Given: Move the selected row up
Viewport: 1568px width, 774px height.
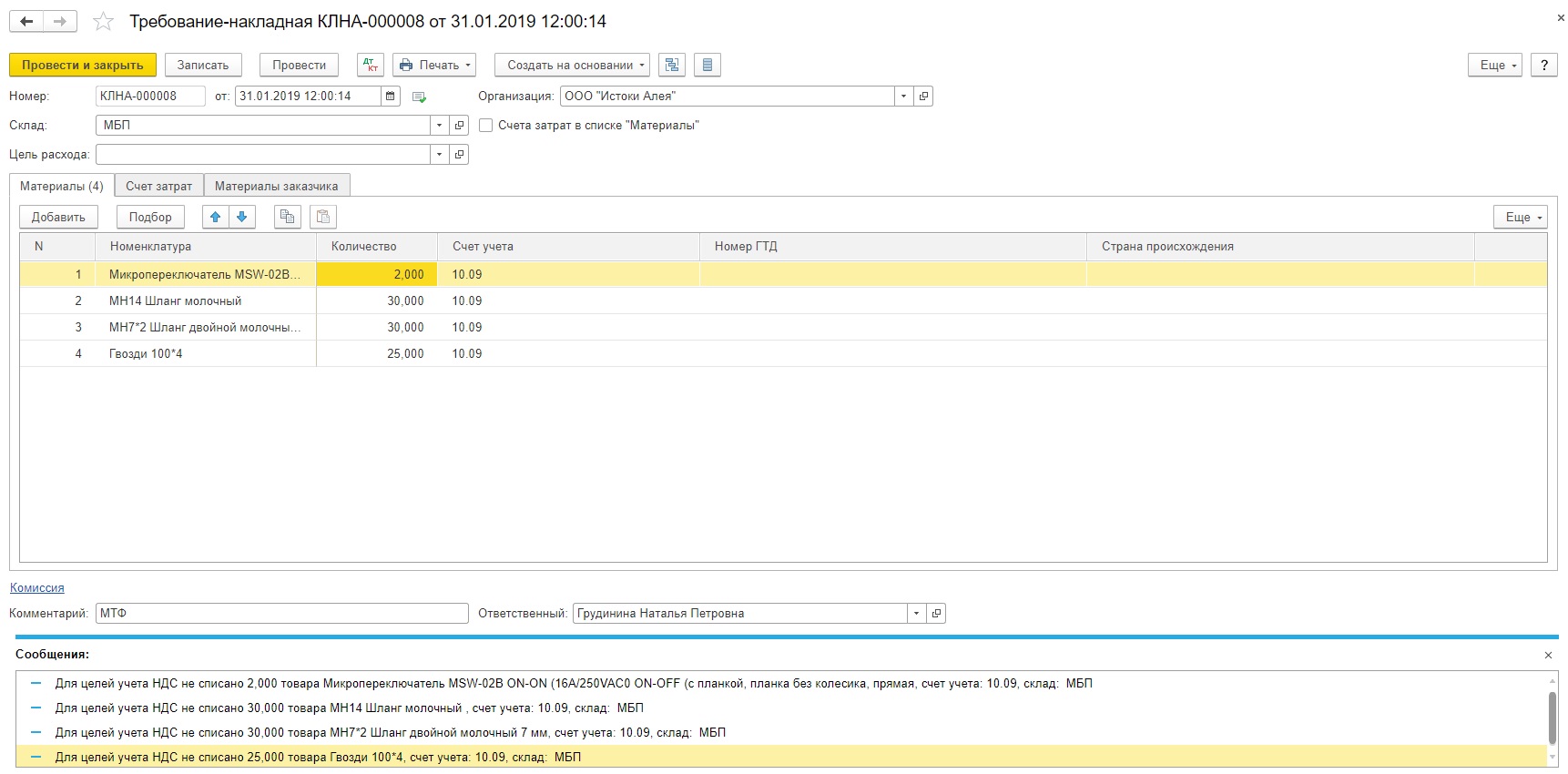Looking at the screenshot, I should [216, 217].
